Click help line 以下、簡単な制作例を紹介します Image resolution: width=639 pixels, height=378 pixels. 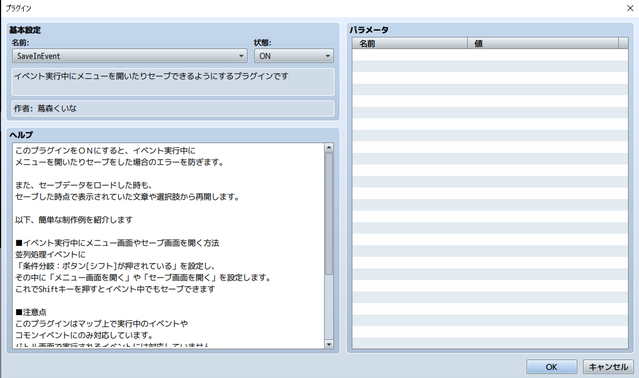[74, 220]
